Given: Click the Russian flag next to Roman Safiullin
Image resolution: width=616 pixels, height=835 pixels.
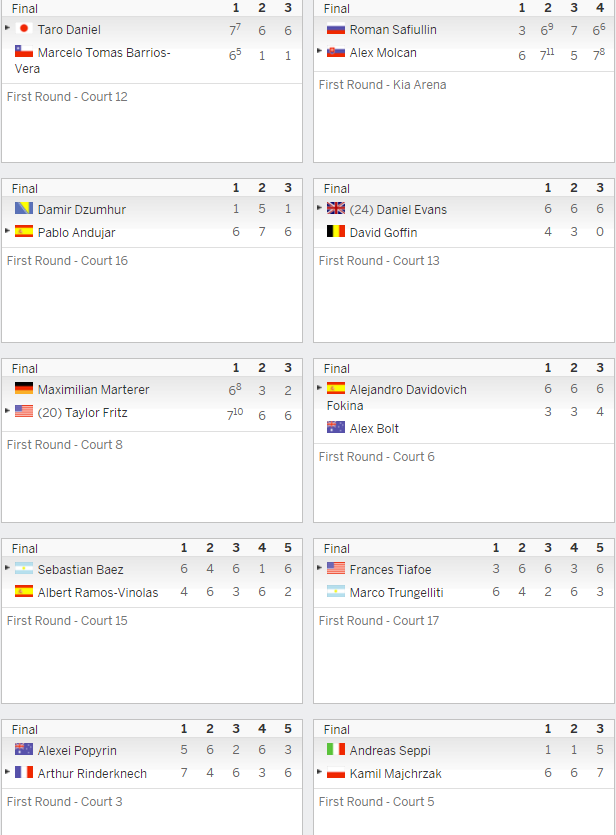Looking at the screenshot, I should click(336, 29).
